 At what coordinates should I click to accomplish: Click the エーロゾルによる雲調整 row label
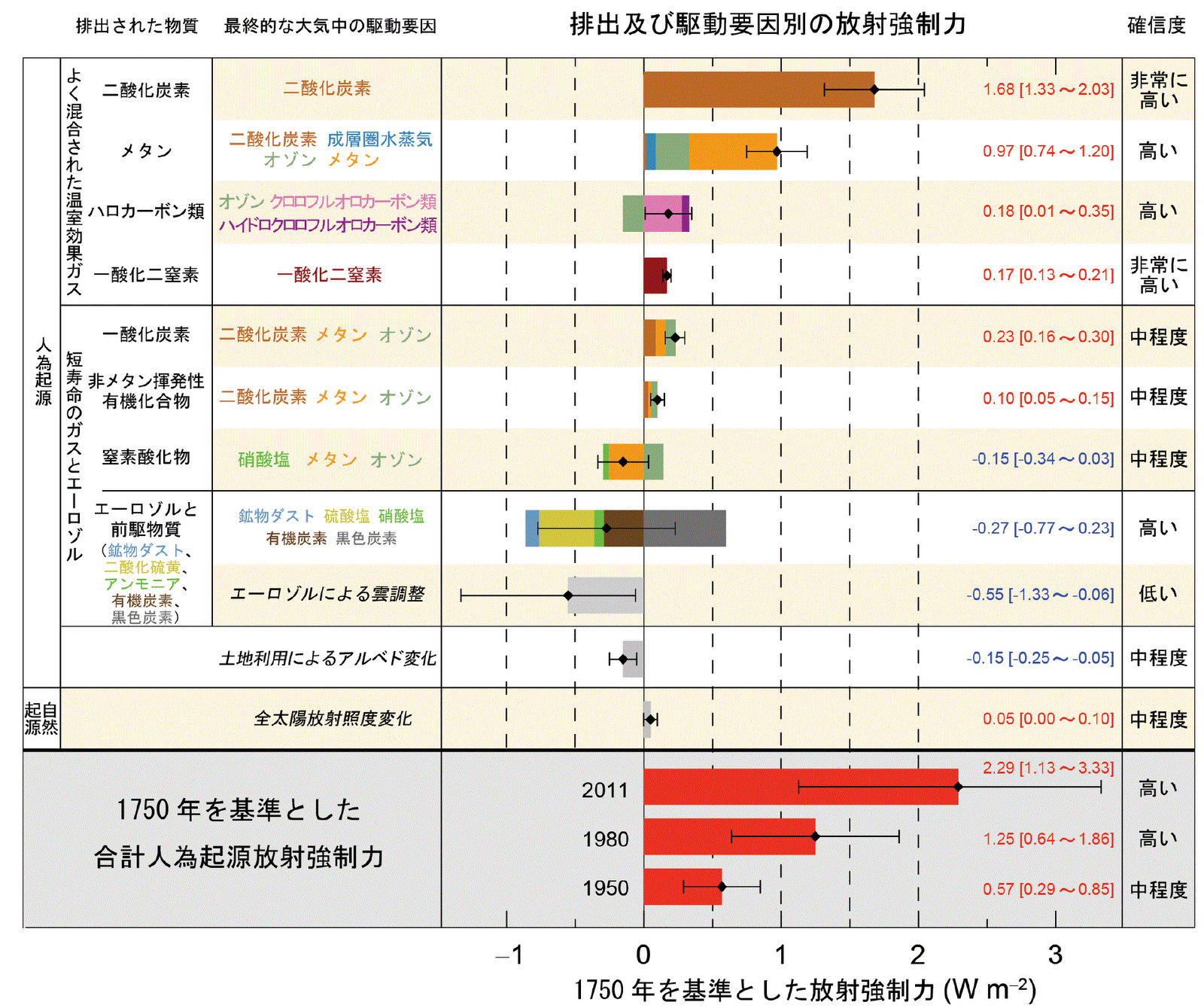point(327,594)
